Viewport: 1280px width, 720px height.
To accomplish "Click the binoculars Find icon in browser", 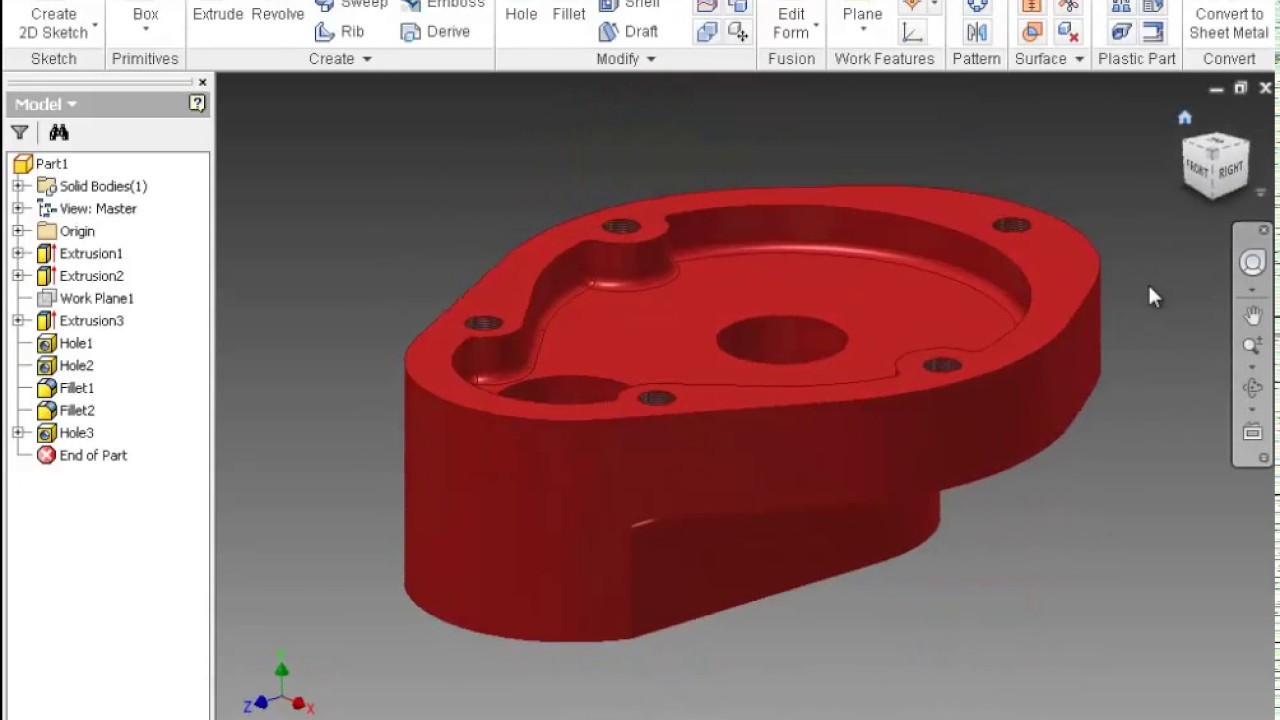I will tap(59, 132).
